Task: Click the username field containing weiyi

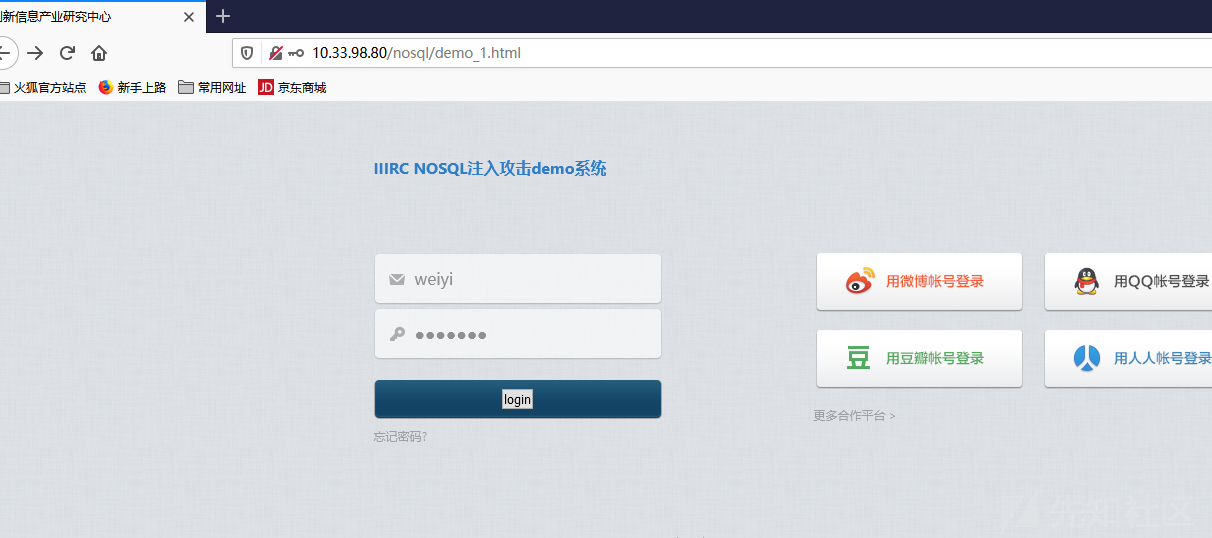Action: 530,279
